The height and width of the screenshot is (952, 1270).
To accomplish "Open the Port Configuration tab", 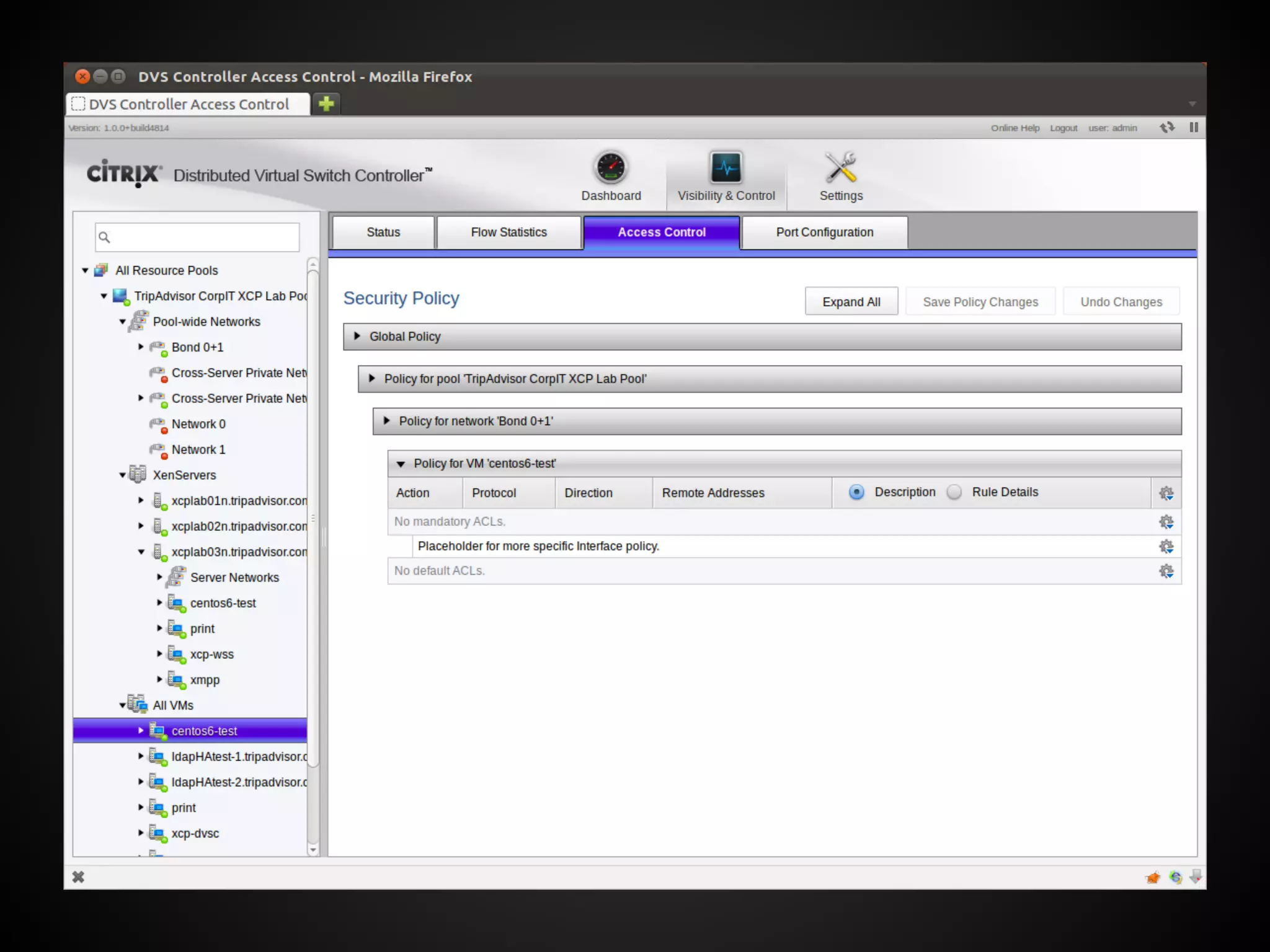I will pyautogui.click(x=824, y=232).
